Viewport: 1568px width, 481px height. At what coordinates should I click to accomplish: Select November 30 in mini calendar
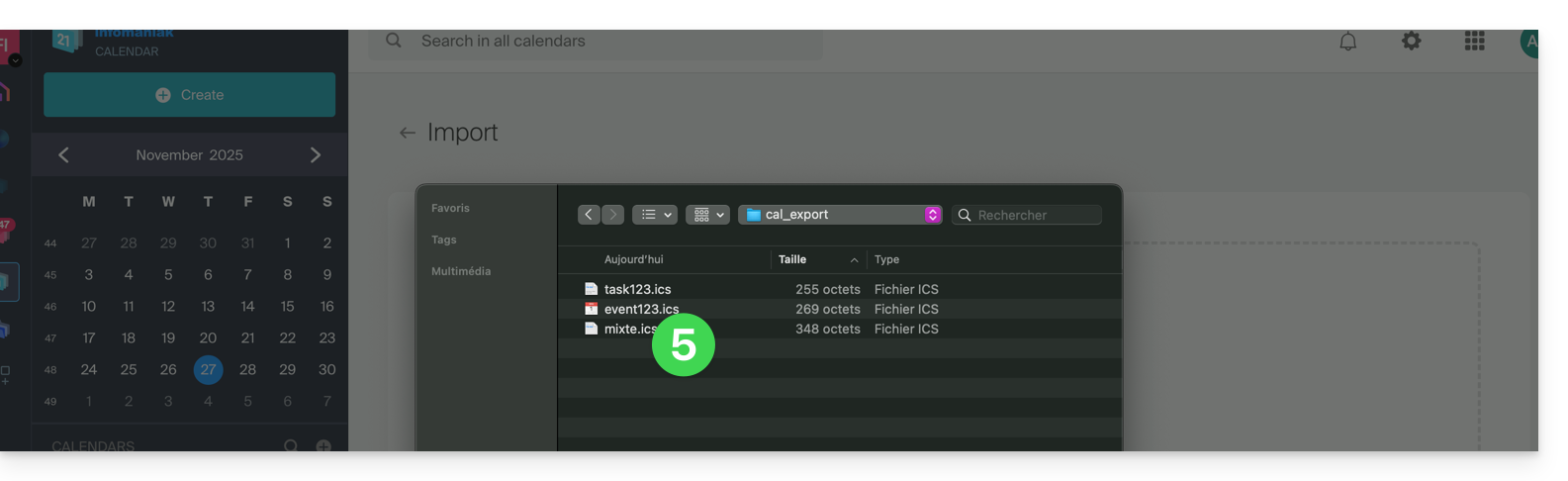tap(327, 369)
